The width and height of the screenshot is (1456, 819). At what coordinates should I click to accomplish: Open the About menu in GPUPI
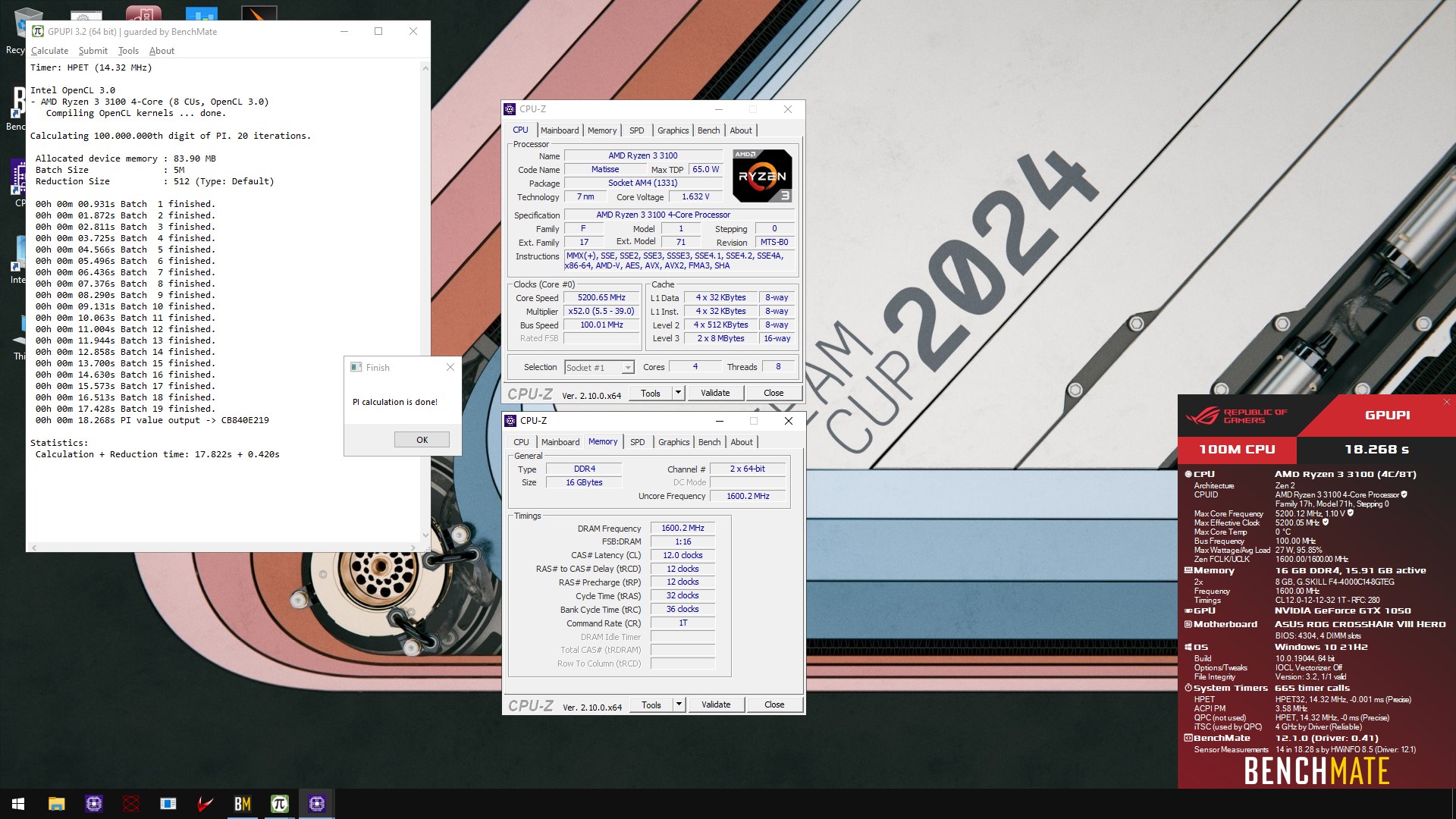162,51
